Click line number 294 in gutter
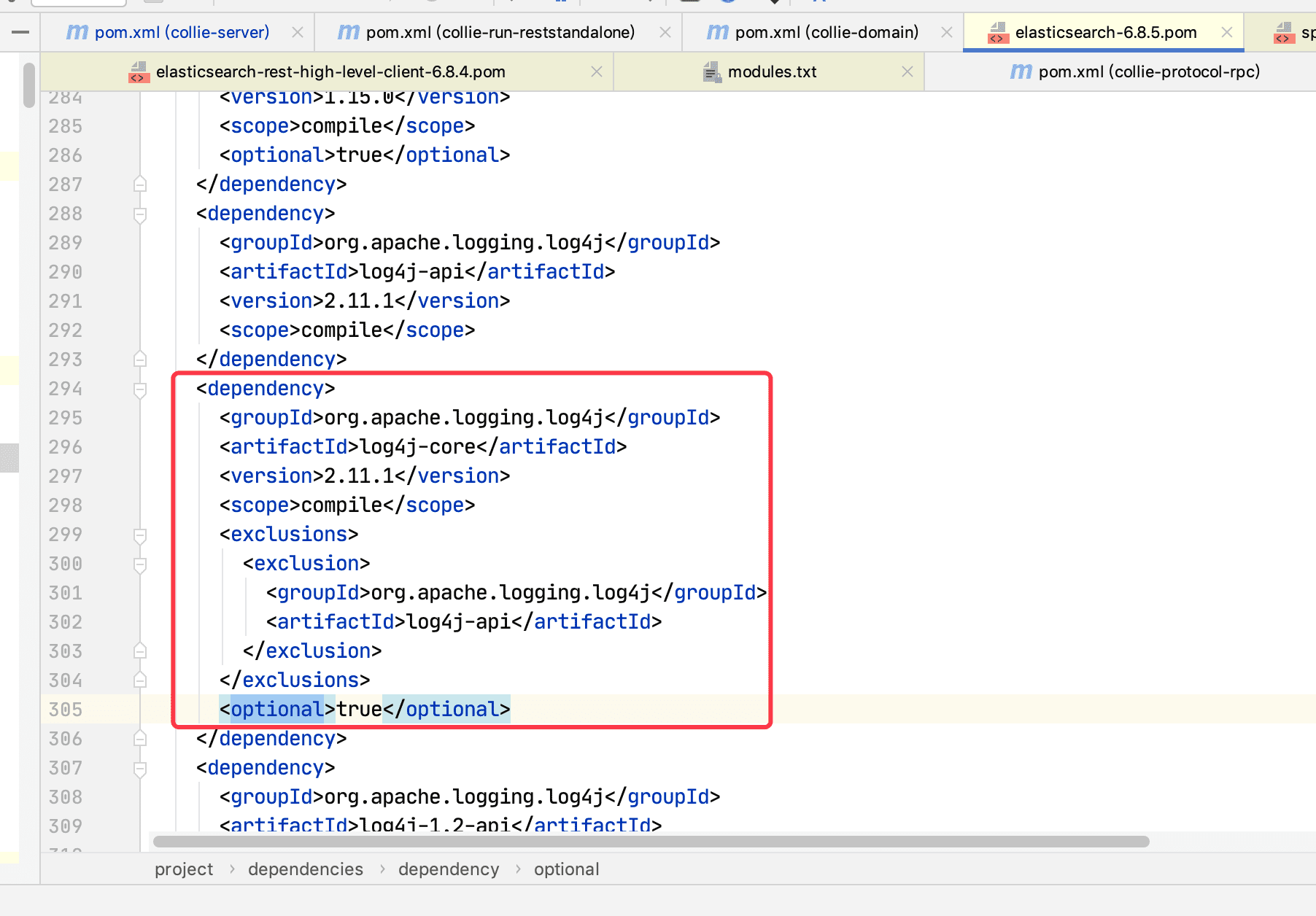The image size is (1316, 916). (x=66, y=389)
